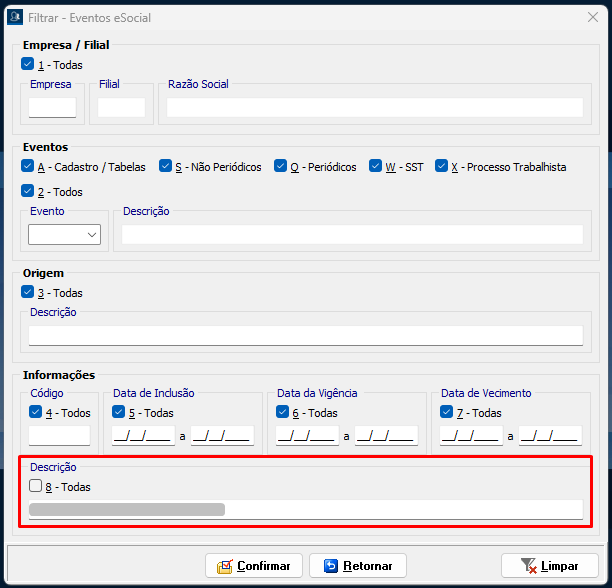This screenshot has height=588, width=612.
Task: Click the Informações Descrição text field
Action: coord(305,509)
